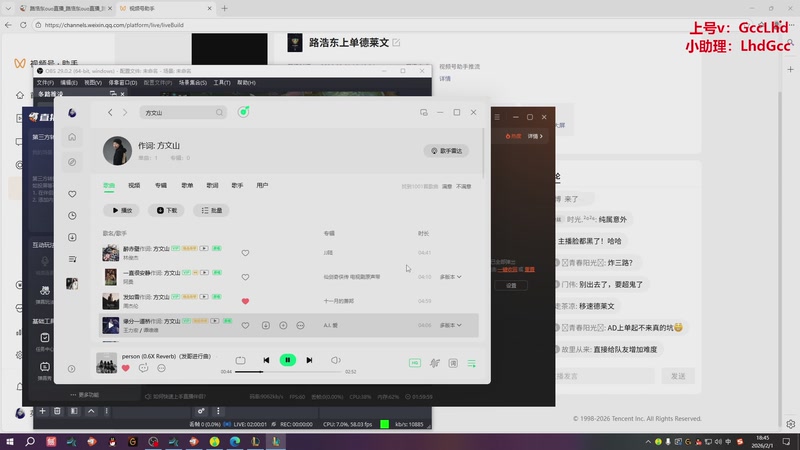Open the OBS 文件(F) menu

pyautogui.click(x=45, y=83)
